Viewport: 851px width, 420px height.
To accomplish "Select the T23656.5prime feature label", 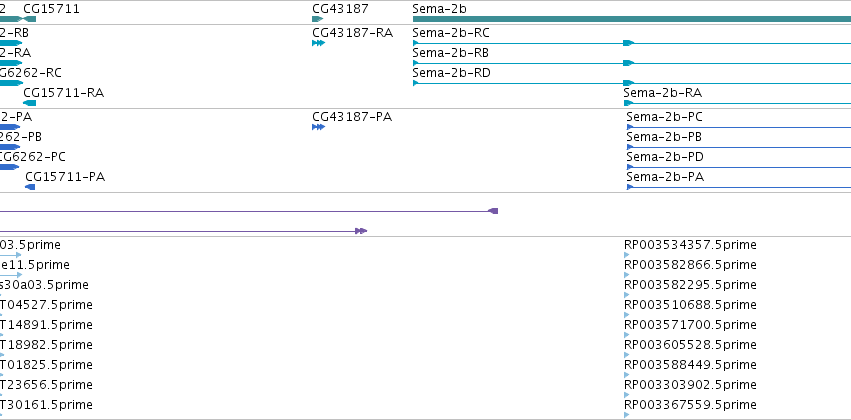I will click(x=46, y=385).
